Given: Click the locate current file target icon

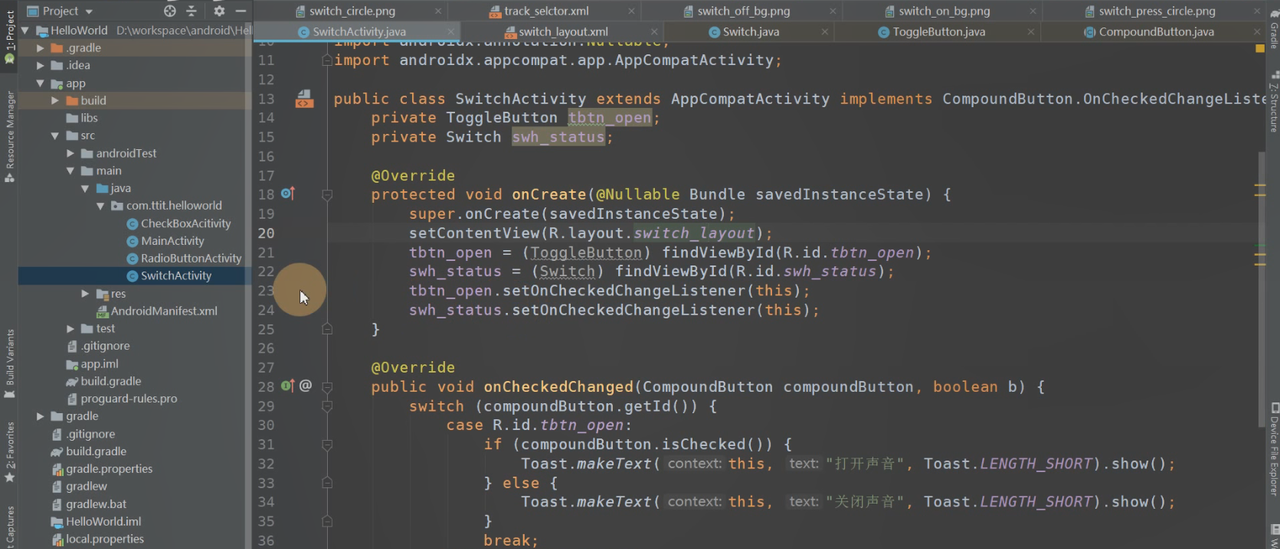Looking at the screenshot, I should pos(169,11).
